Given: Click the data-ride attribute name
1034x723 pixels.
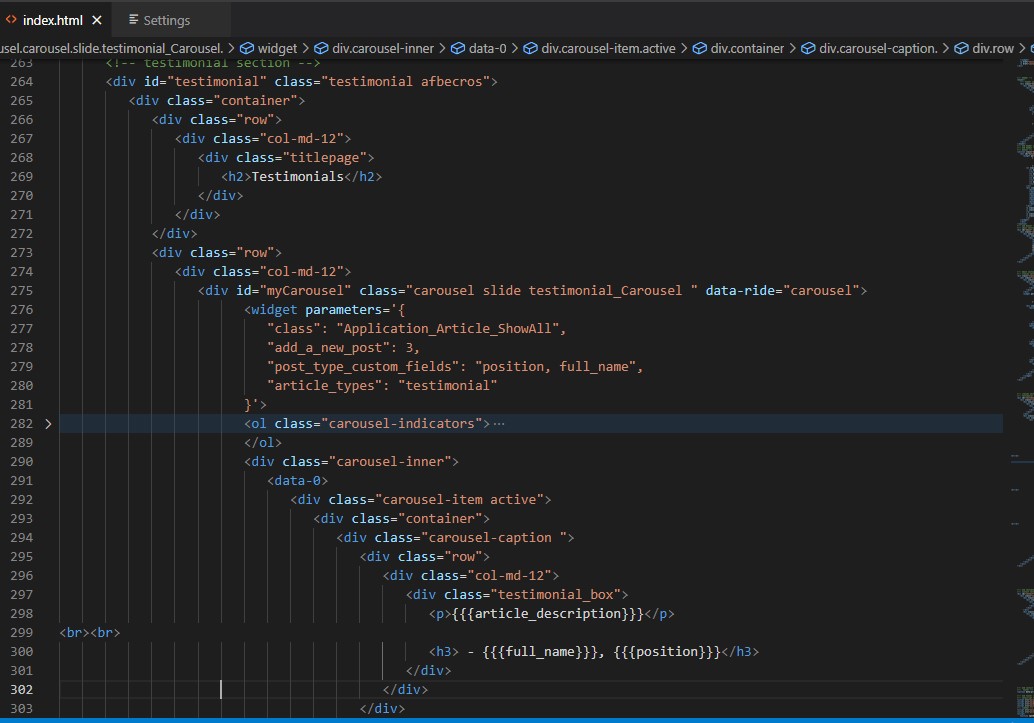Looking at the screenshot, I should (x=740, y=291).
